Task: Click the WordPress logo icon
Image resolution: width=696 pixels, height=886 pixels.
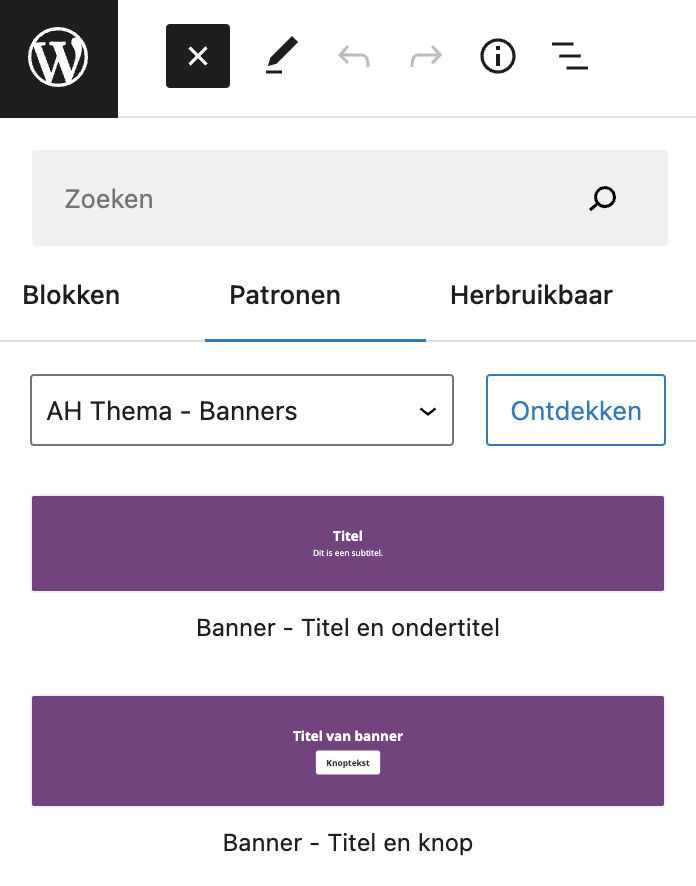Action: tap(58, 57)
